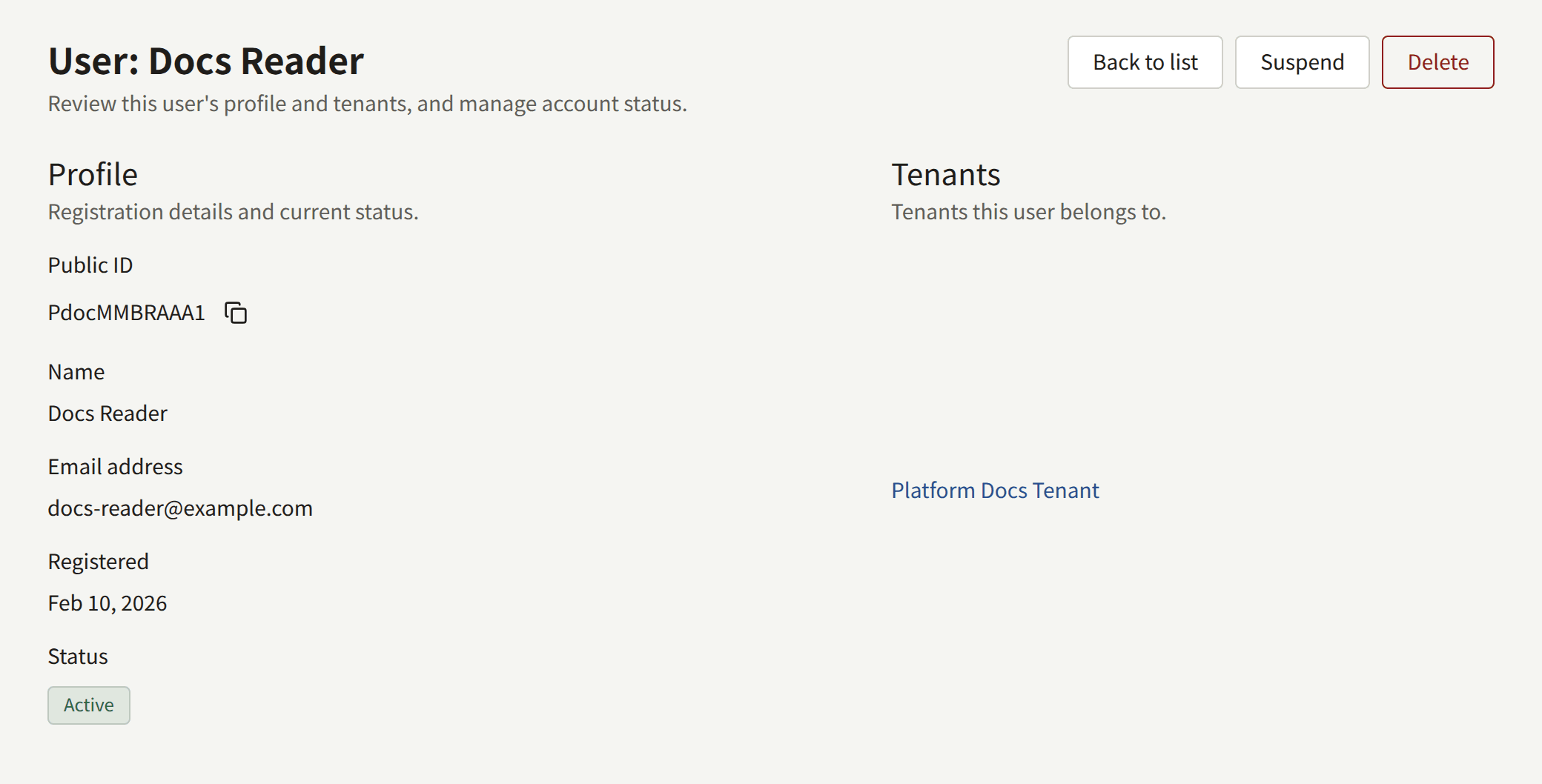Delete the Docs Reader user
Screen dimensions: 1542x784
[1437, 62]
